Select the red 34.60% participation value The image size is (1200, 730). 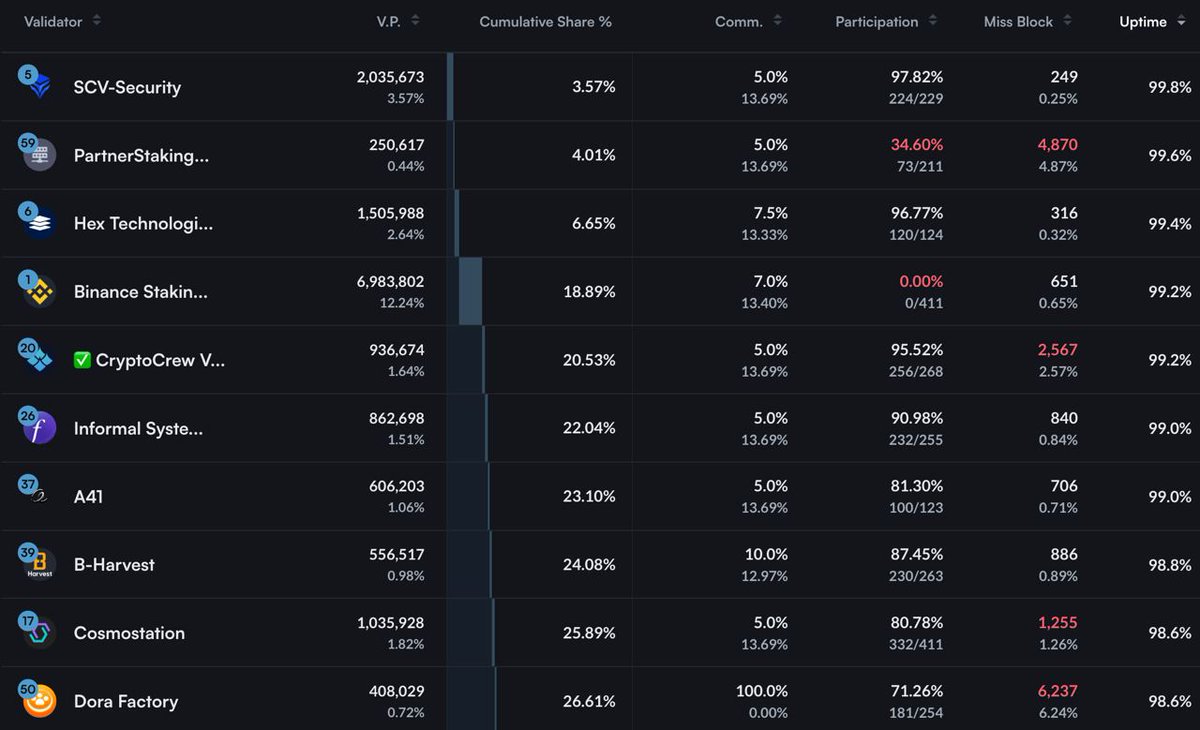917,145
